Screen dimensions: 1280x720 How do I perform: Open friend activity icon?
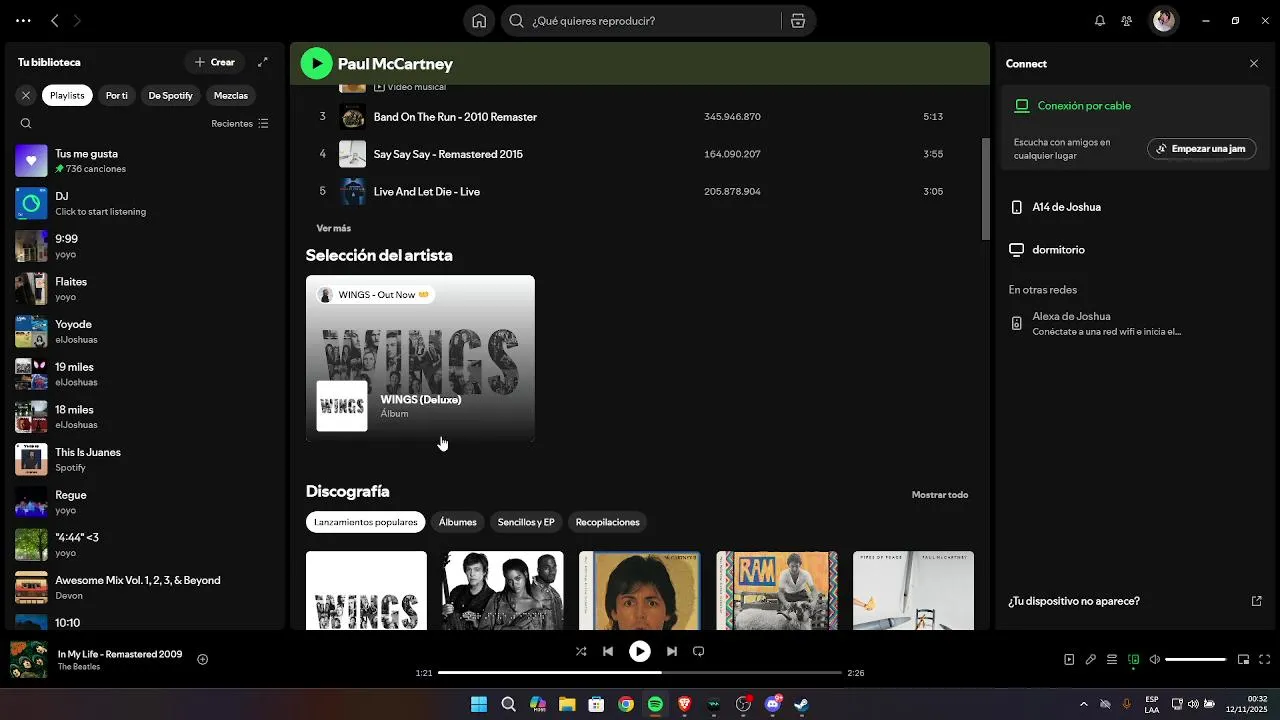tap(1127, 21)
